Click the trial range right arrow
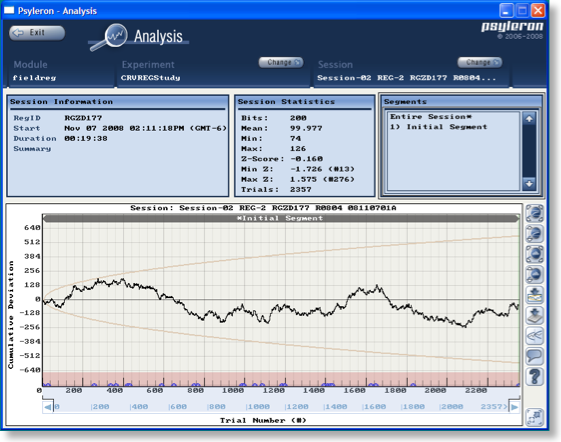The height and width of the screenshot is (442, 561). (514, 407)
